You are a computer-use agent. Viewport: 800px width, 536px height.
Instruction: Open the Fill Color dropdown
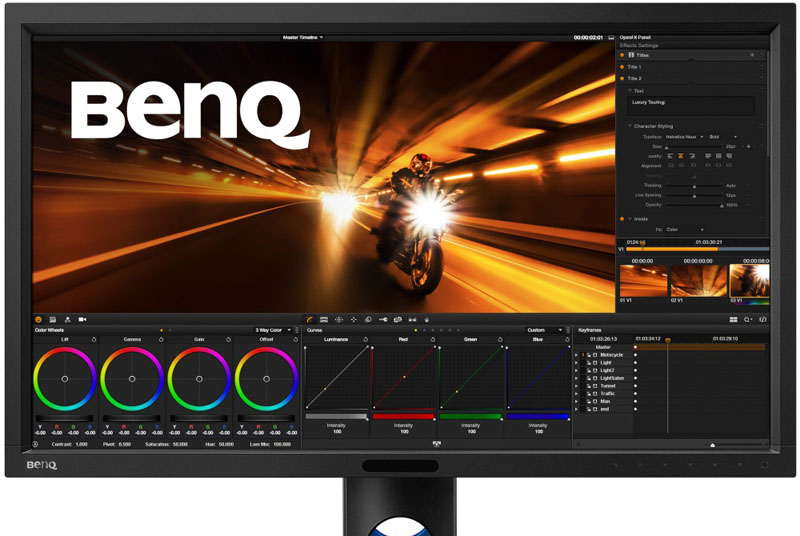(684, 229)
